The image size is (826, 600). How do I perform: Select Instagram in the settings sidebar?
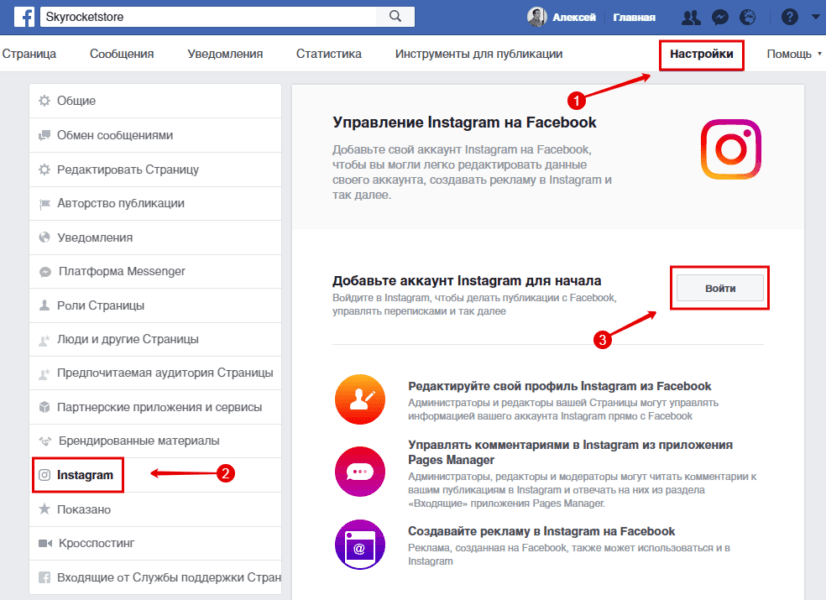(x=78, y=475)
